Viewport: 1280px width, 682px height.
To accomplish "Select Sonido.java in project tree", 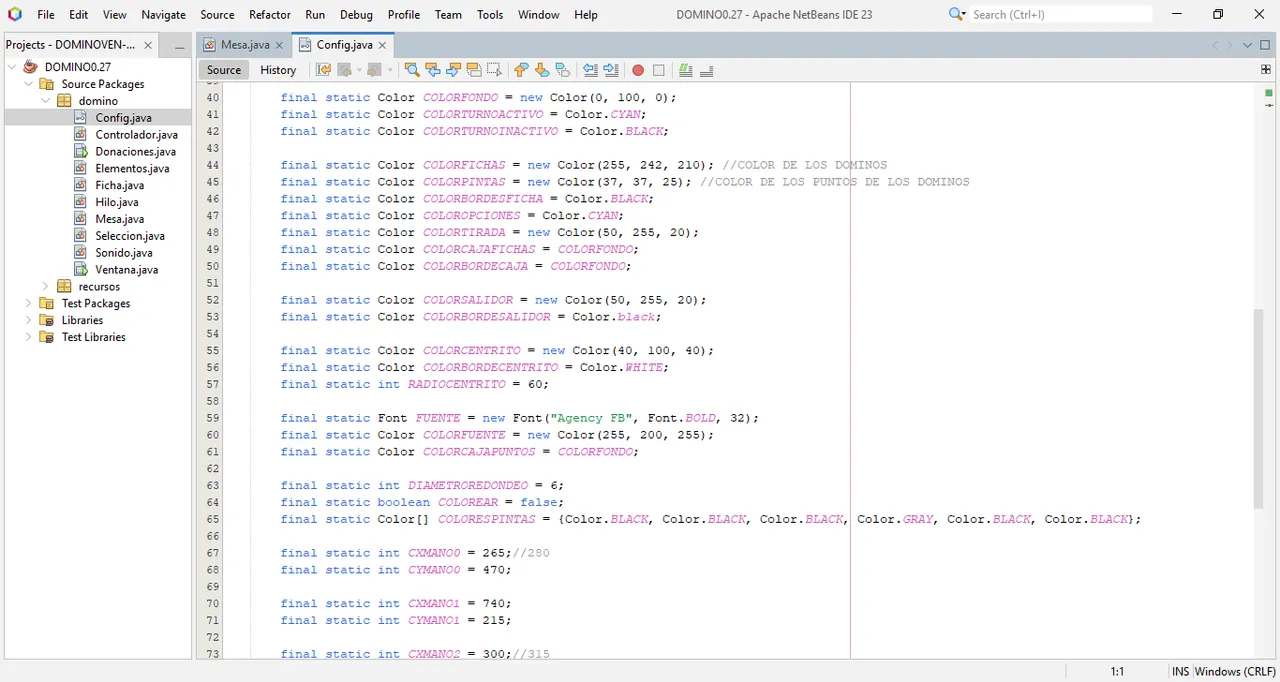I will 124,253.
